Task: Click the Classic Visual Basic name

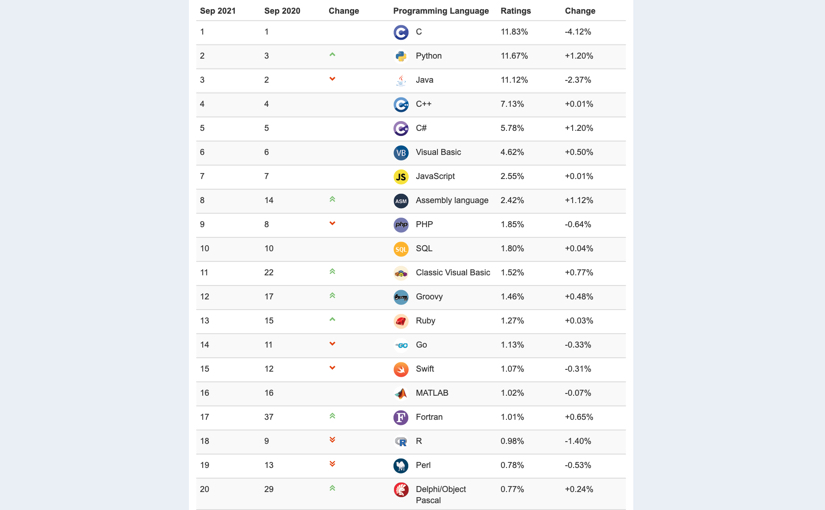Action: click(453, 273)
